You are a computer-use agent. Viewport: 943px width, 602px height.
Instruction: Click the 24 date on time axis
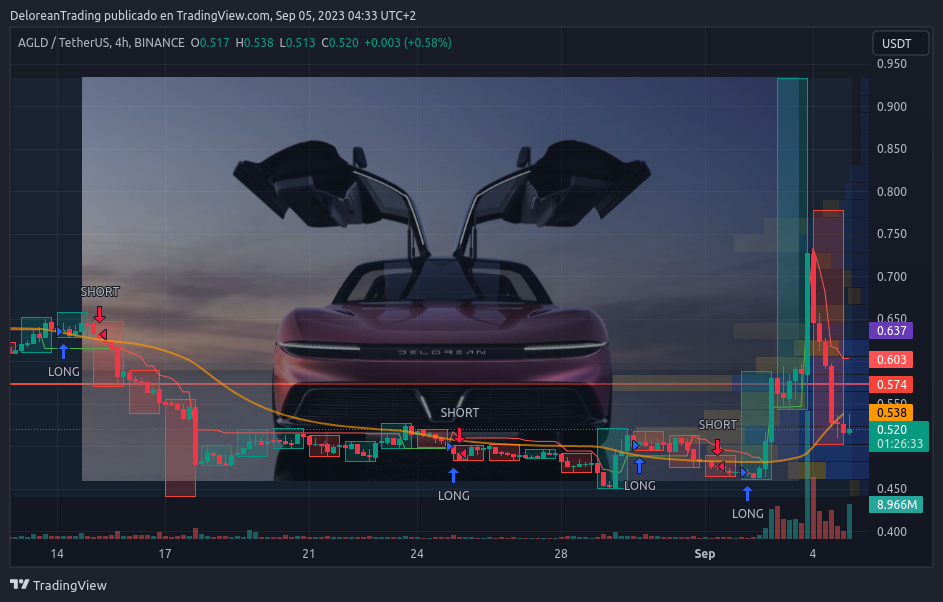417,554
